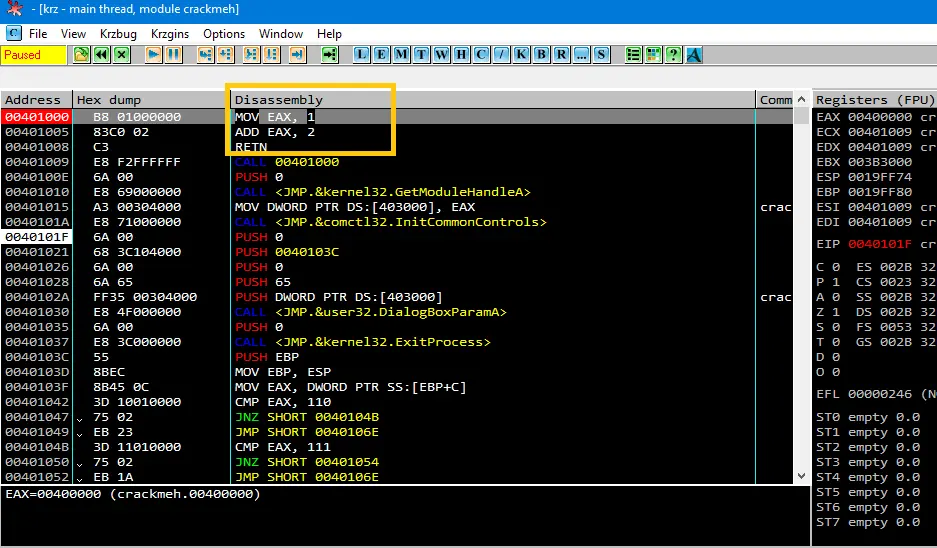Show Patches window via slash icon
This screenshot has width=937, height=548.
(x=501, y=55)
